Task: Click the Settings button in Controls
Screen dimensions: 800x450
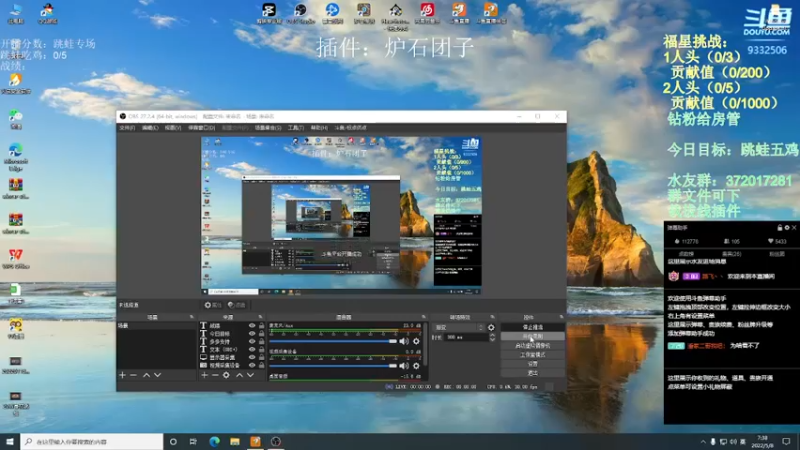Action: 533,364
